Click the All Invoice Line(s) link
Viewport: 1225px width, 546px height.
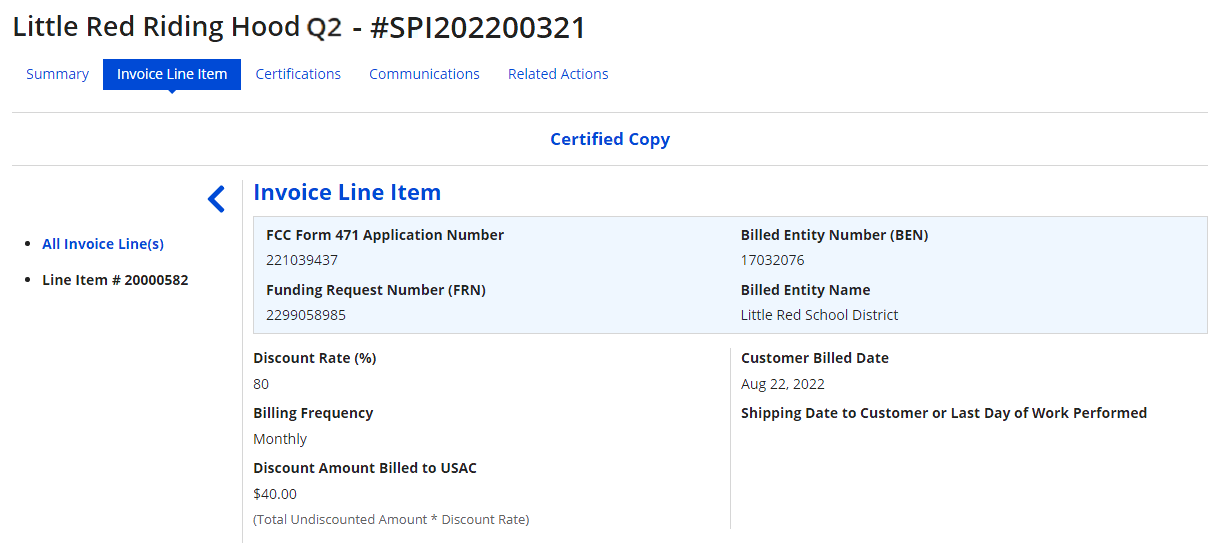tap(103, 244)
